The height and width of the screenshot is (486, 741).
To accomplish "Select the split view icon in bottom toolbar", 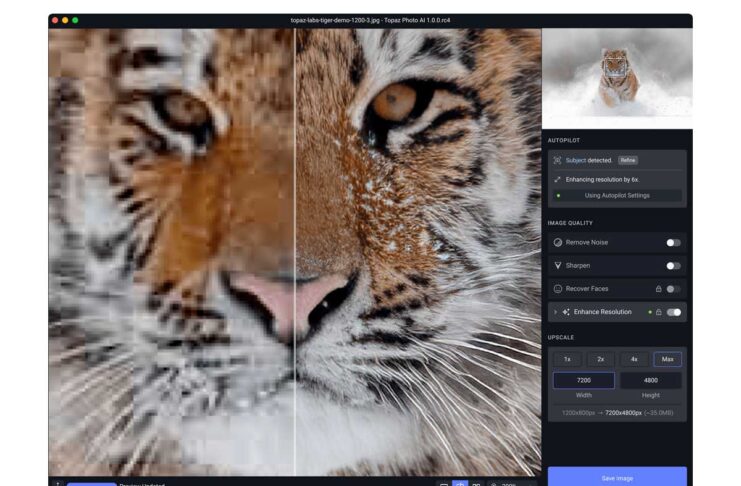I will [x=460, y=483].
